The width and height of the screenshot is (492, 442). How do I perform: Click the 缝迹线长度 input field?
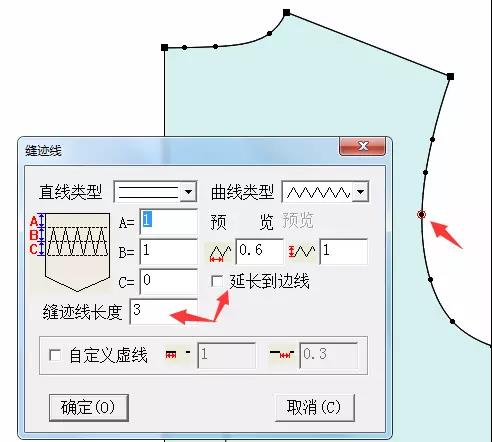point(163,311)
